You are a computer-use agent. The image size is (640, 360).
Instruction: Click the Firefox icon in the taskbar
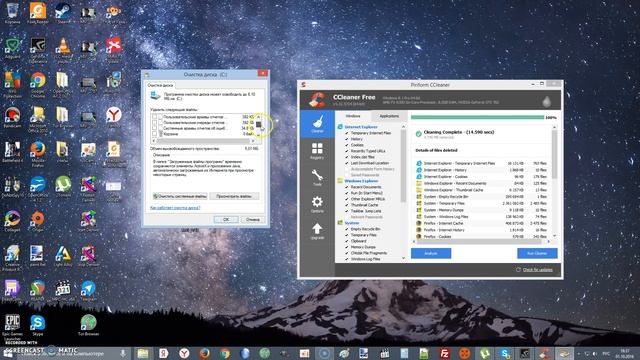click(x=204, y=353)
